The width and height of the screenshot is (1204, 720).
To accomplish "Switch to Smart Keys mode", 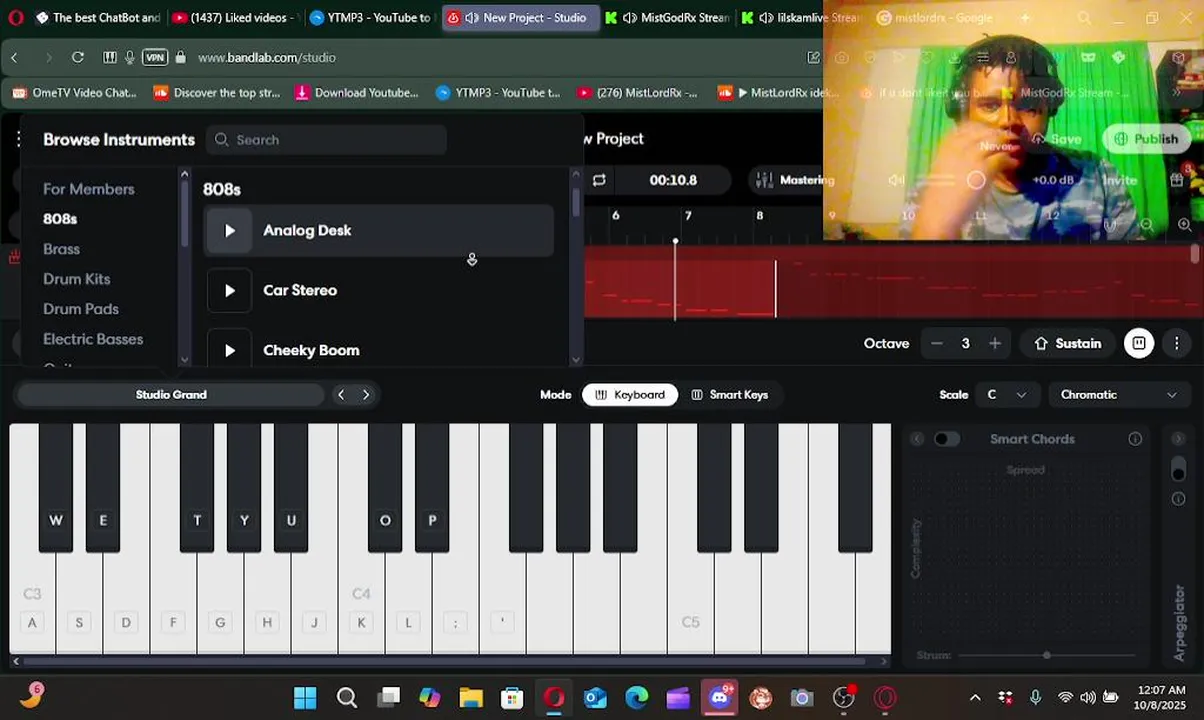I will click(x=730, y=395).
